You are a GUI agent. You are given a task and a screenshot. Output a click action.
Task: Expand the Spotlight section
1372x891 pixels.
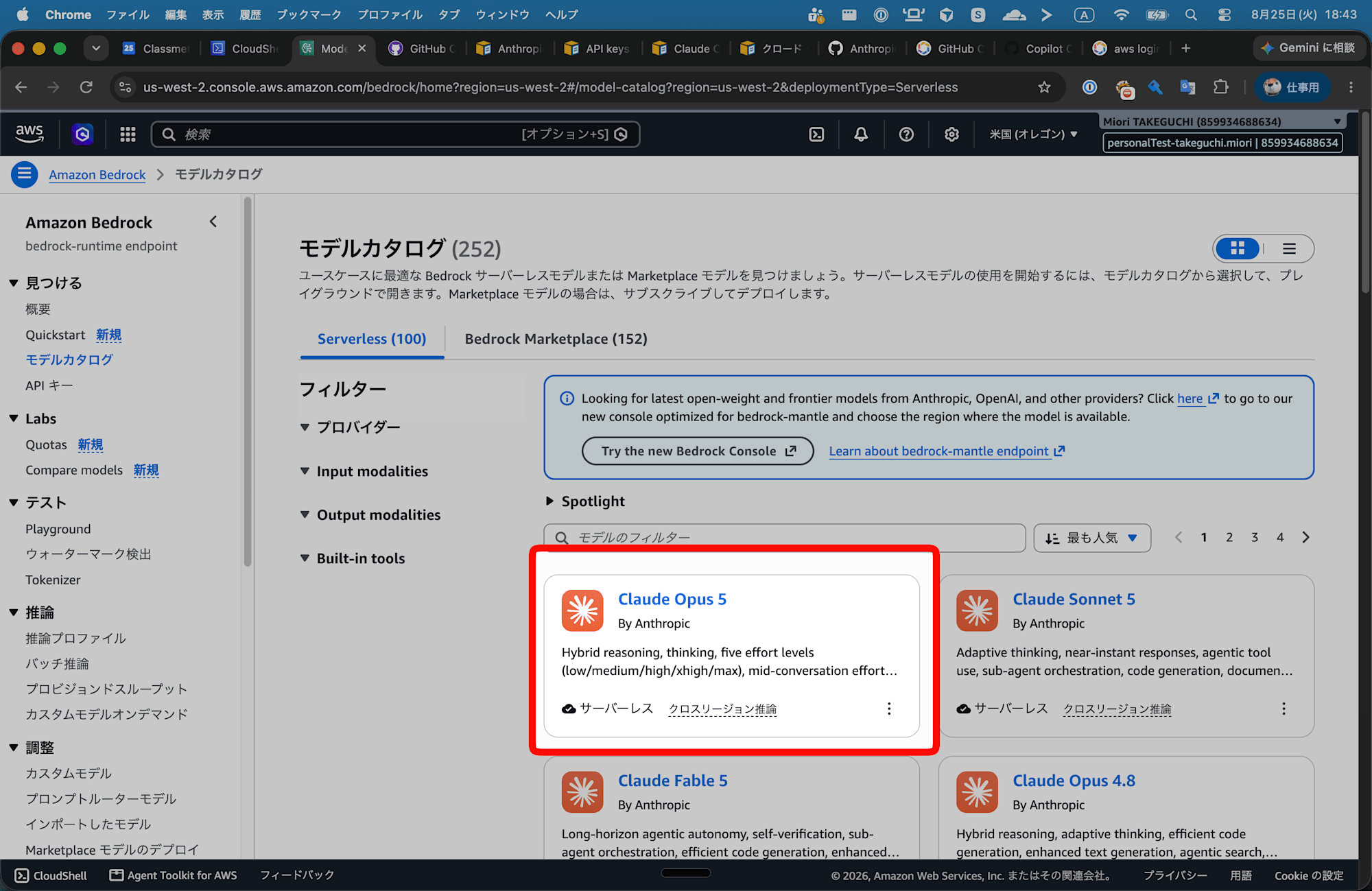click(x=585, y=501)
